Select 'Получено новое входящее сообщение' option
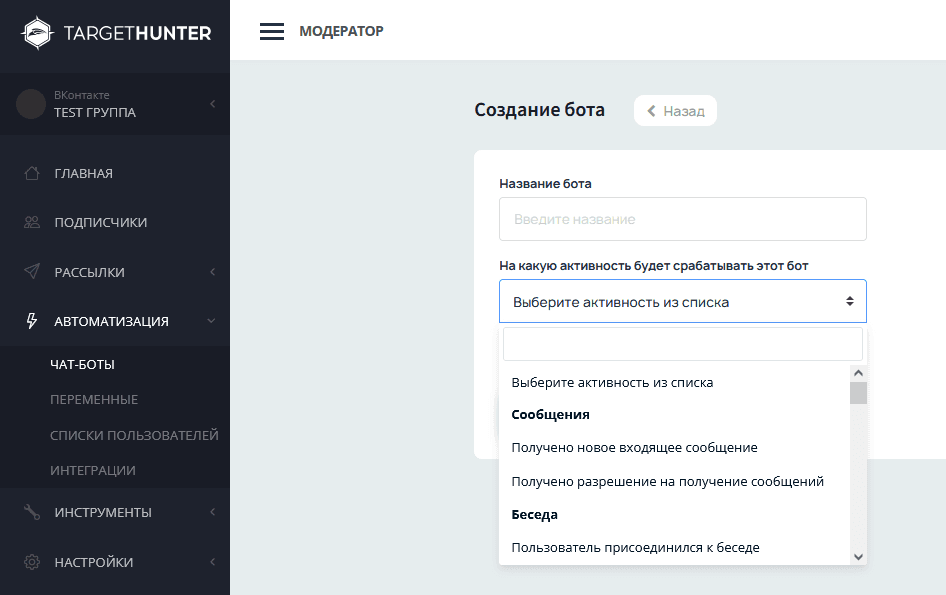The width and height of the screenshot is (946, 595). point(634,448)
